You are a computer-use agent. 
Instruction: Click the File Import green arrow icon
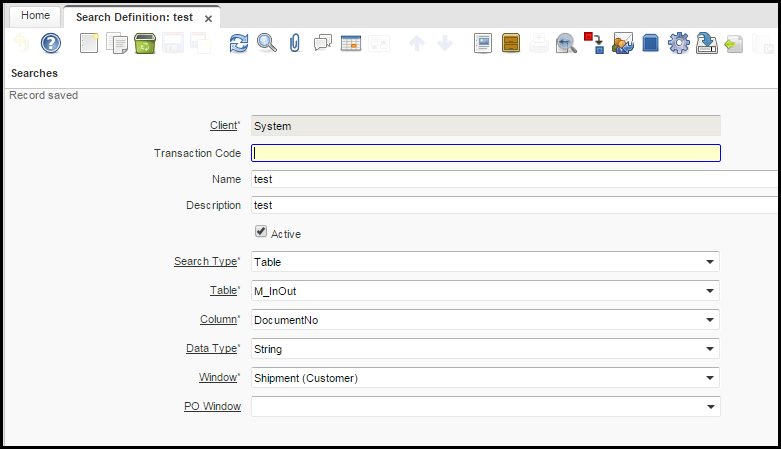click(734, 44)
